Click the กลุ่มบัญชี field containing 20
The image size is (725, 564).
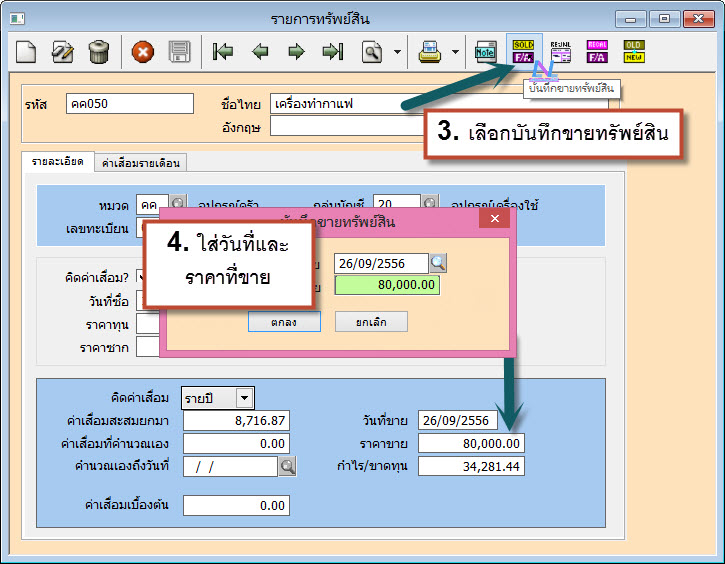(396, 203)
